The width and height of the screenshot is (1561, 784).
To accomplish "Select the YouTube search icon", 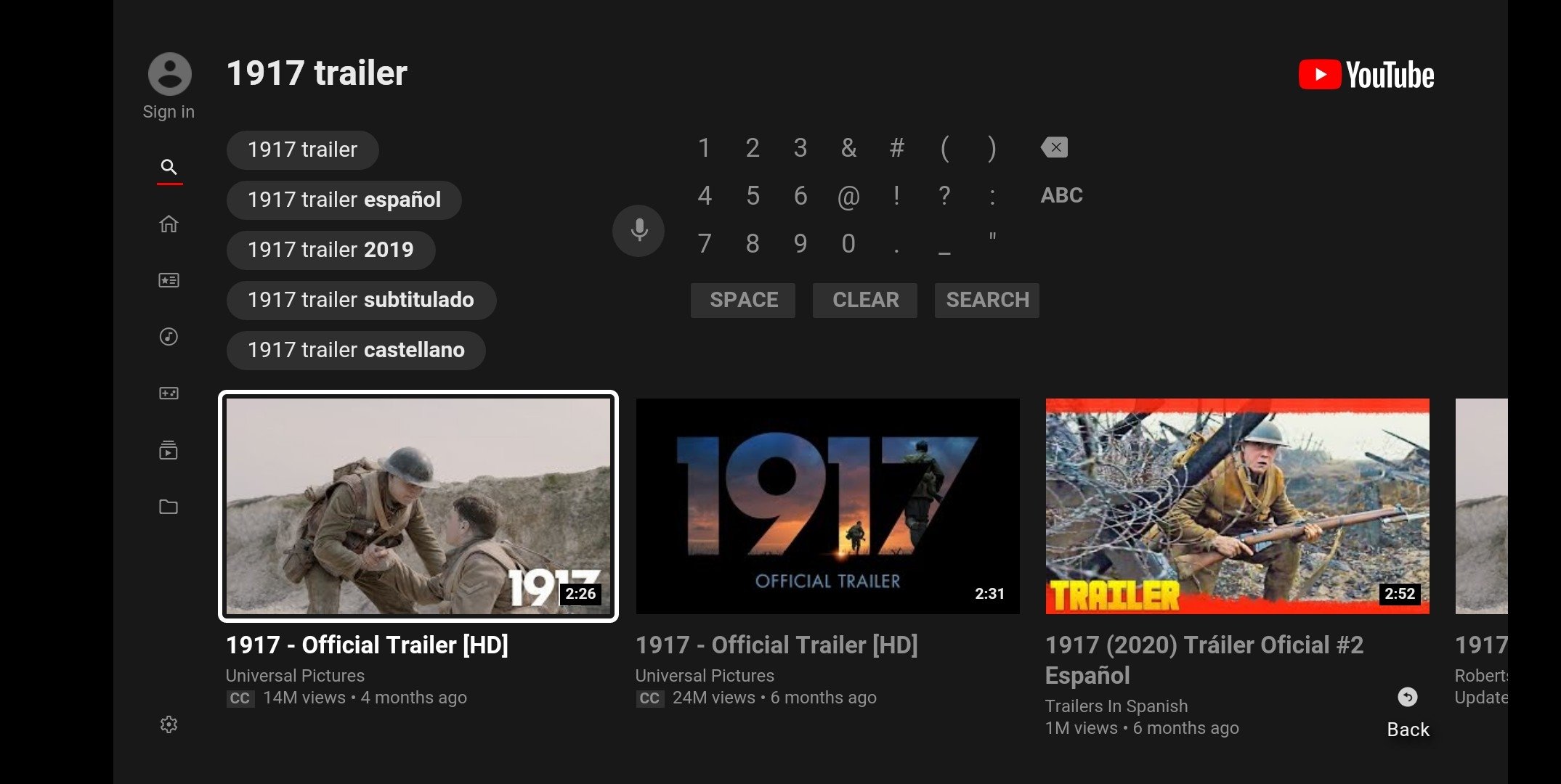I will tap(168, 166).
